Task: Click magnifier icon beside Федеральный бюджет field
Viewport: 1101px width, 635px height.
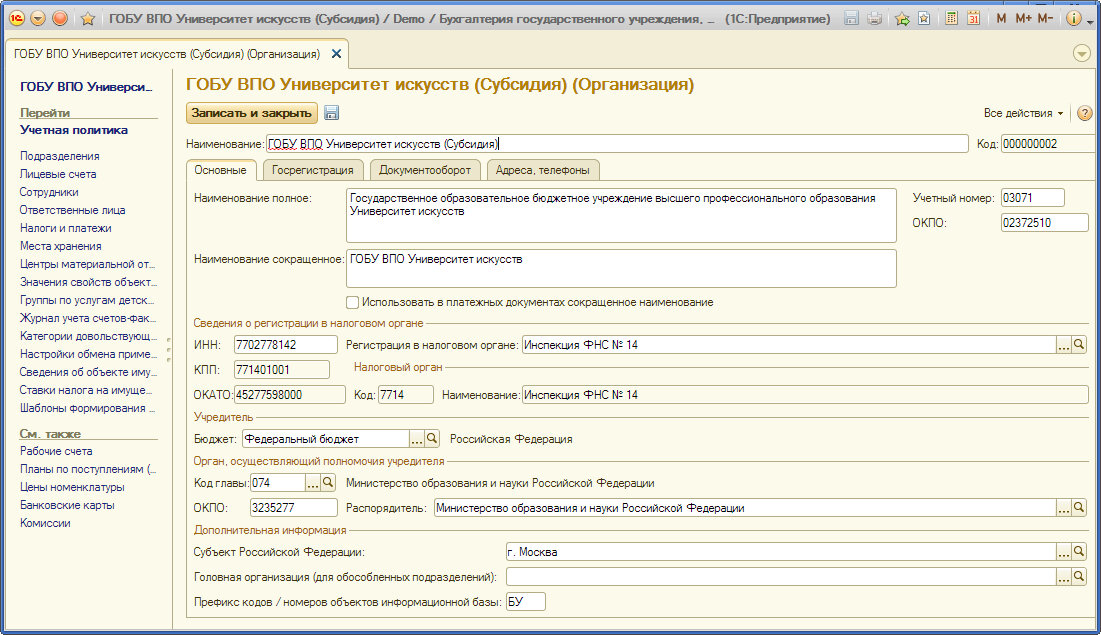Action: pos(432,439)
